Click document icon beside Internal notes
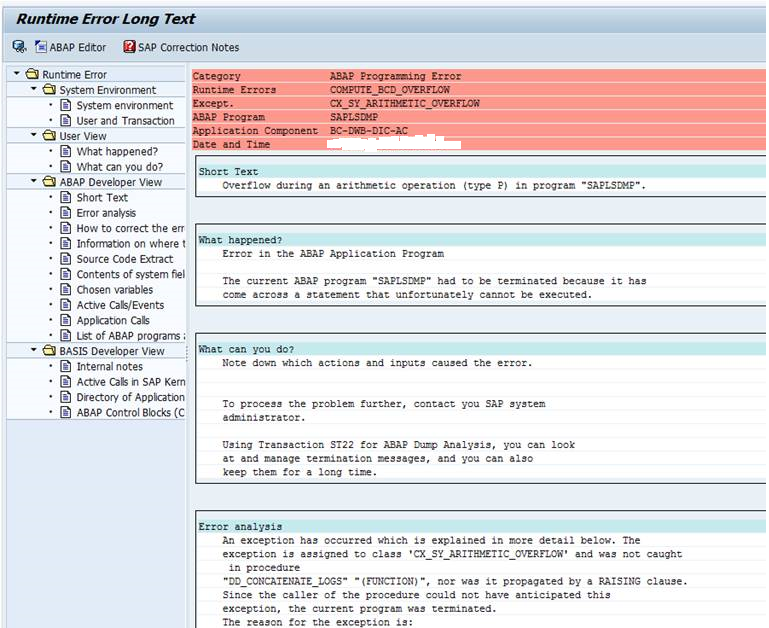The width and height of the screenshot is (769, 628). click(x=66, y=366)
